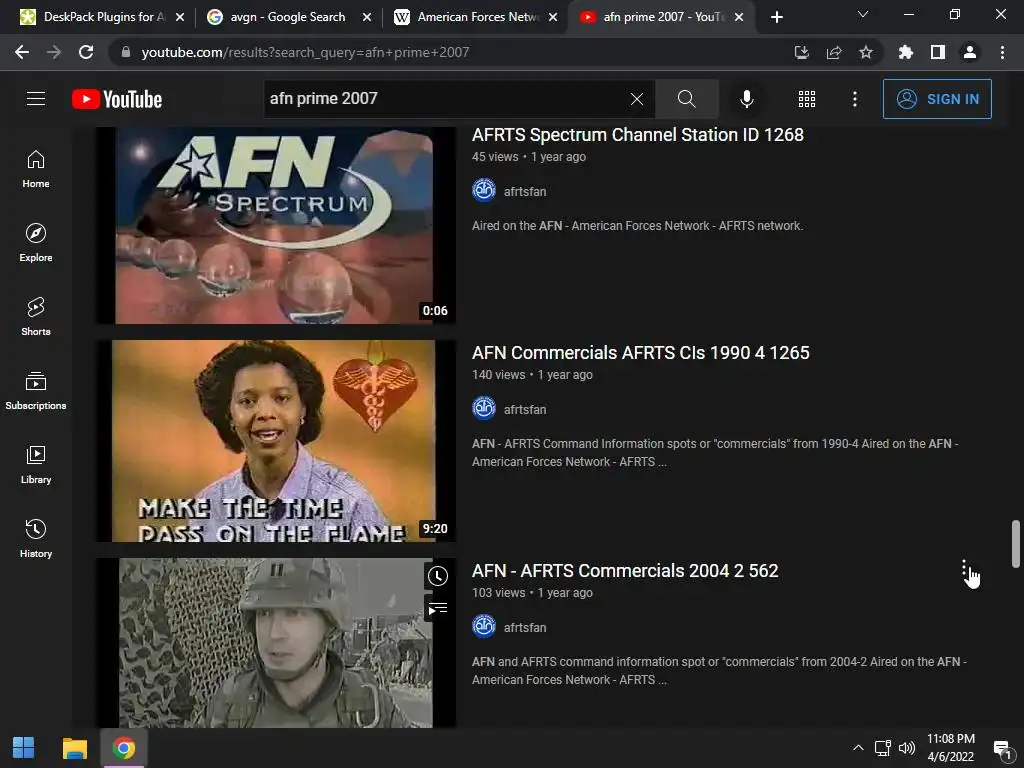The width and height of the screenshot is (1024, 768).
Task: Click the Make the Time thumbnail
Action: (276, 441)
